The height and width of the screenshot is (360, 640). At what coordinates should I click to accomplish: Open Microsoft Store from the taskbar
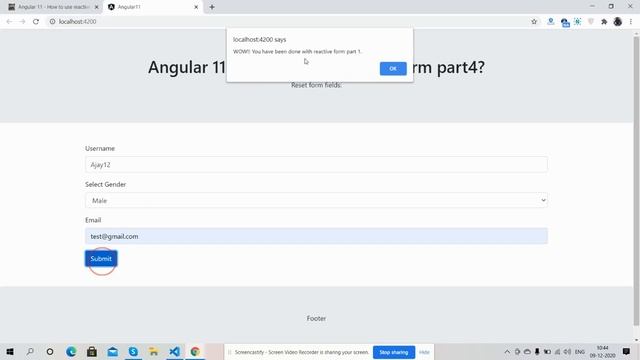92,351
